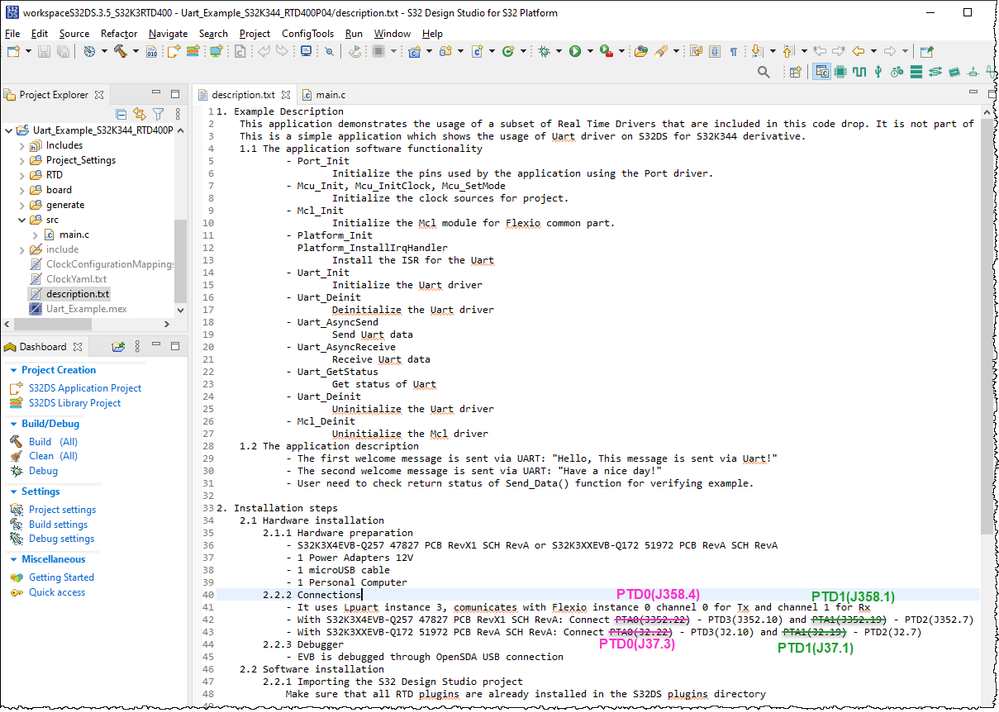The width and height of the screenshot is (999, 712).
Task: Click the S32DS Application Project link
Action: pos(85,388)
